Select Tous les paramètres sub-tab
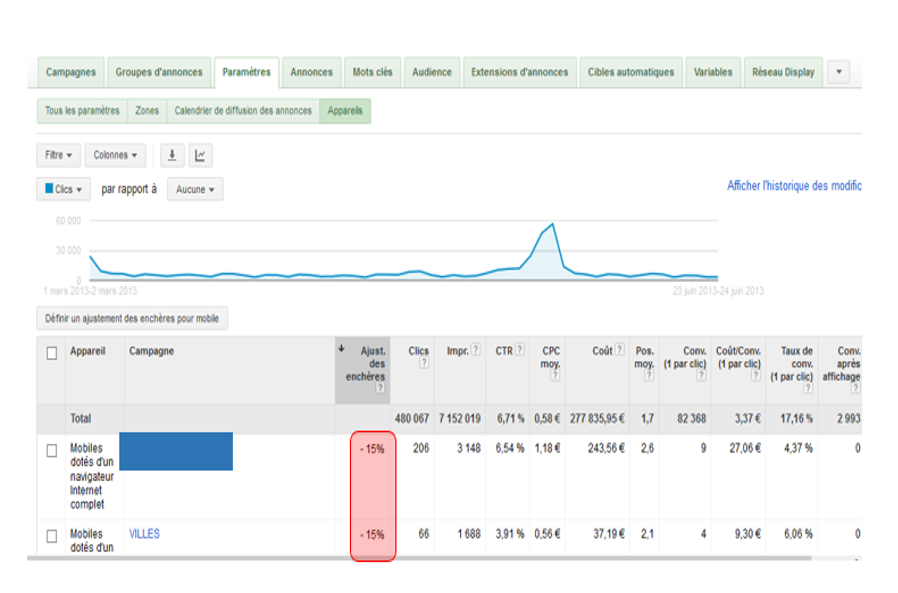The image size is (898, 593). [x=82, y=111]
